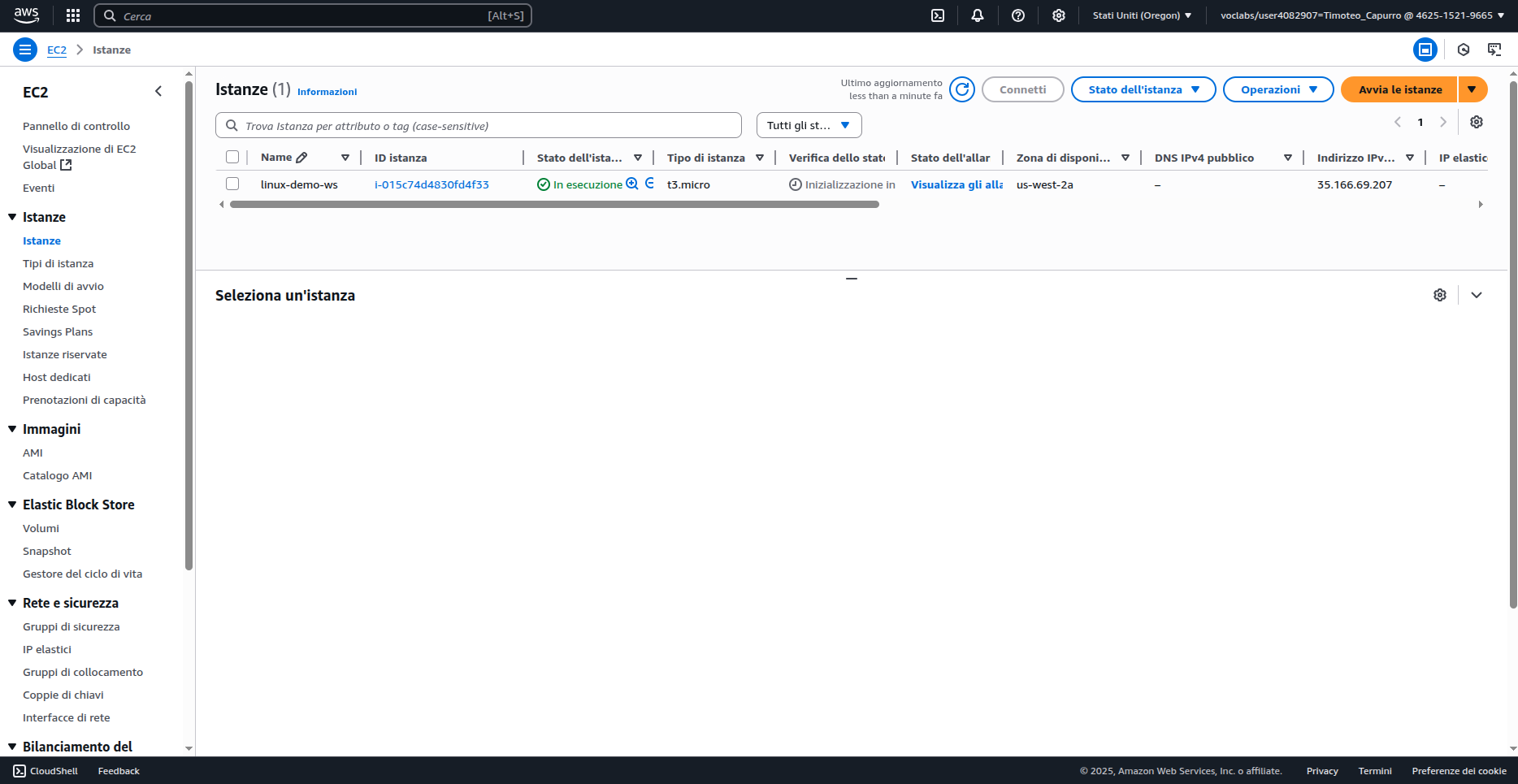Click the Inizializzazione status clock icon
This screenshot has width=1518, height=784.
796,184
